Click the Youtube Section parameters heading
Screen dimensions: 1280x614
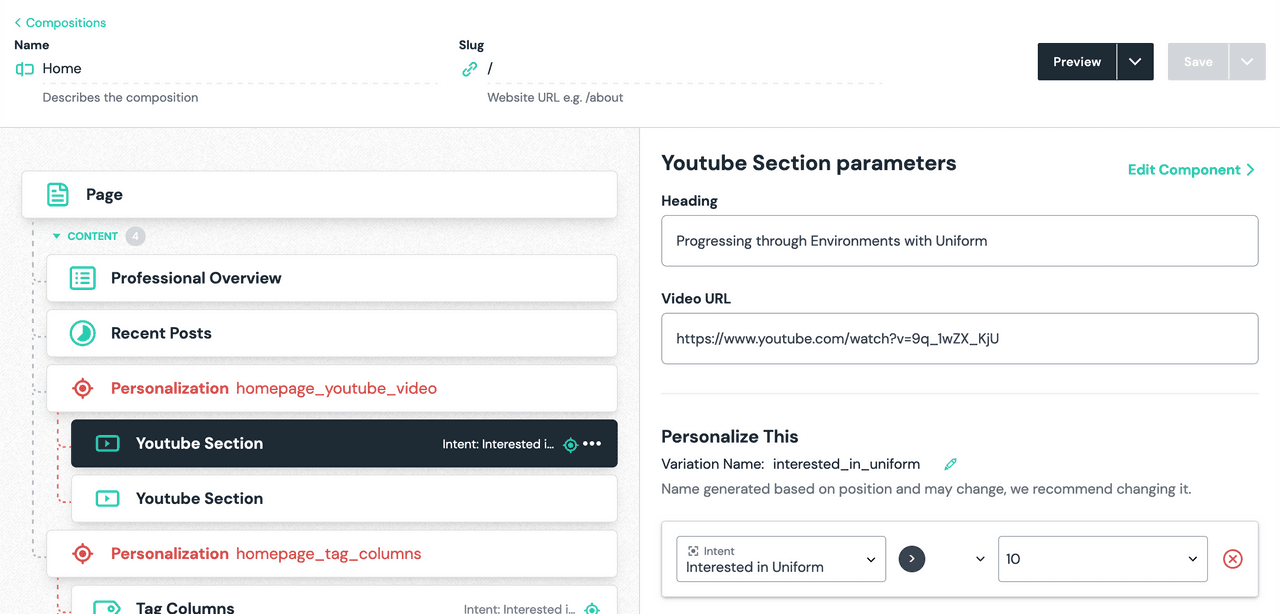(x=809, y=163)
